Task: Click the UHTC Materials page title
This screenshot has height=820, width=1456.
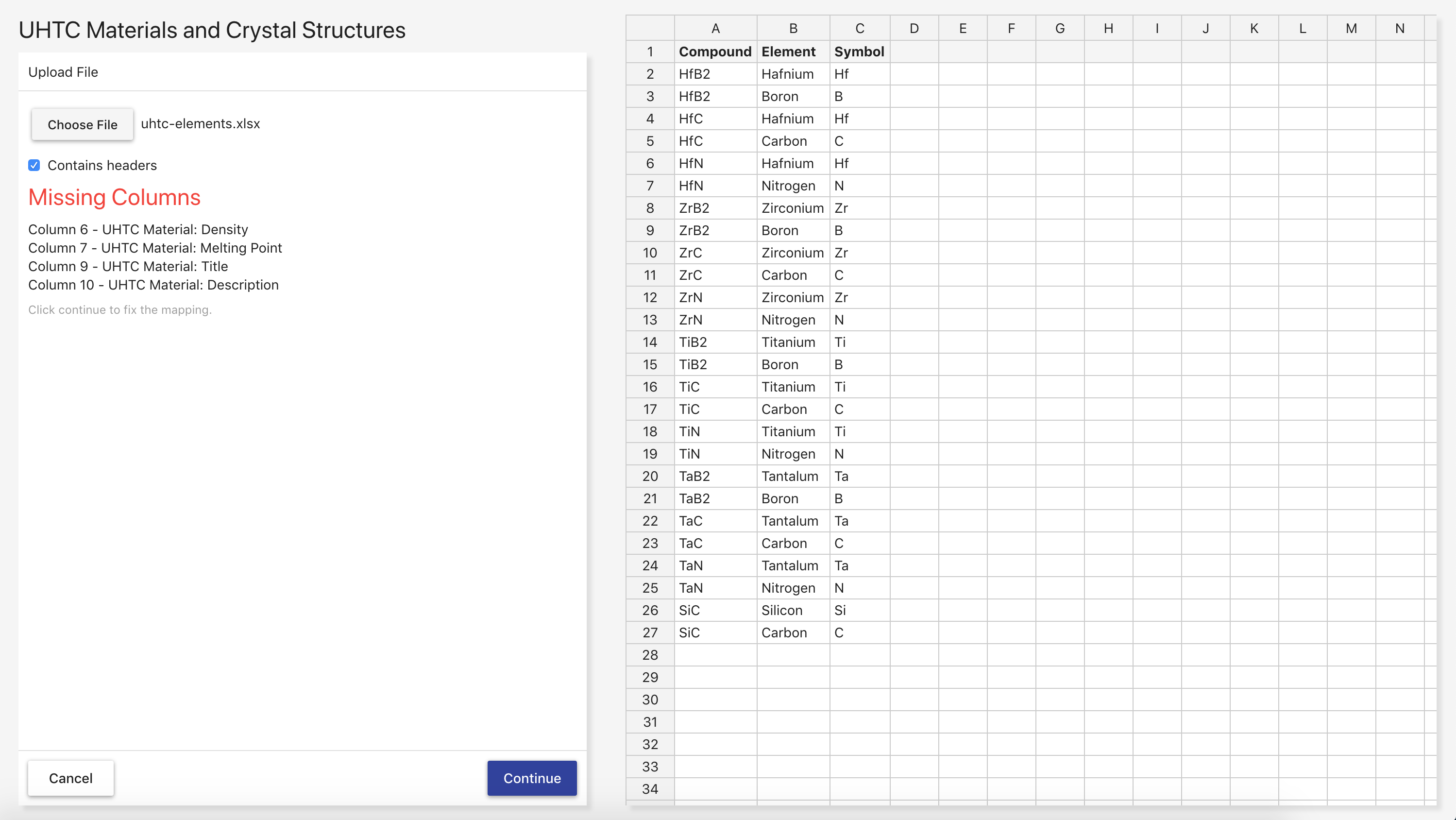Action: coord(211,30)
